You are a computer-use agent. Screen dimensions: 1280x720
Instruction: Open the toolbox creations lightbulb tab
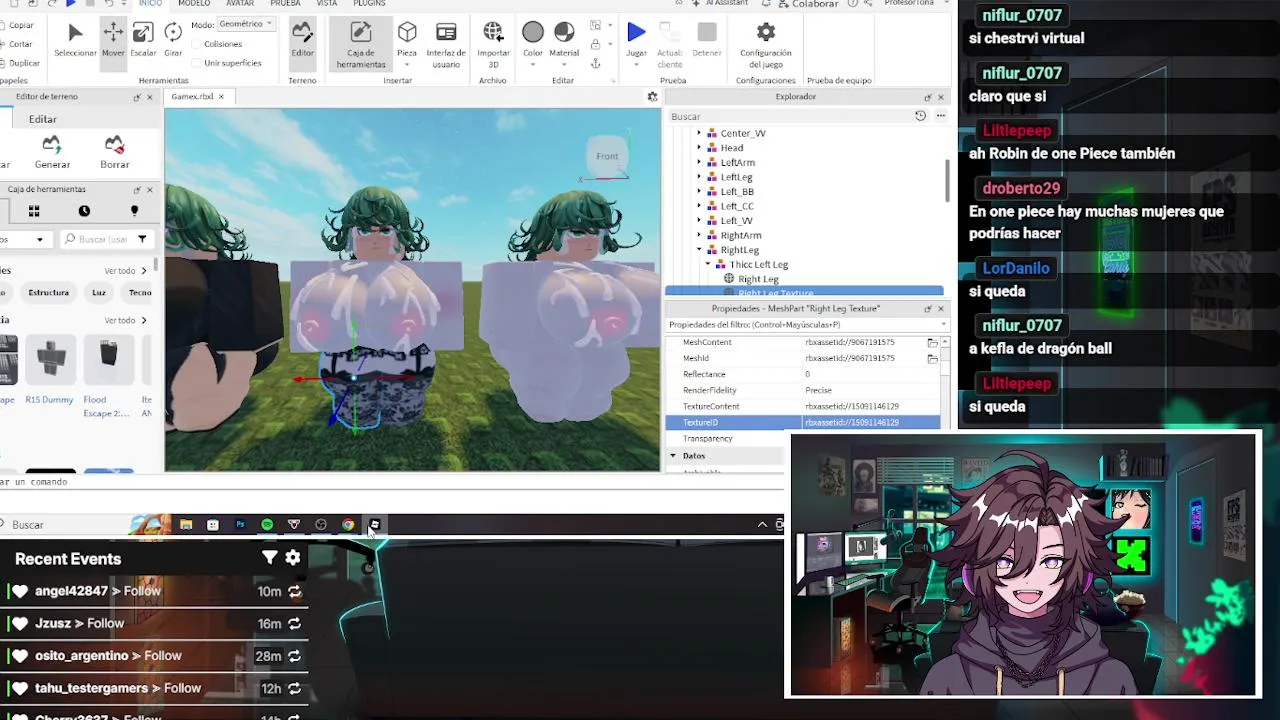(134, 211)
